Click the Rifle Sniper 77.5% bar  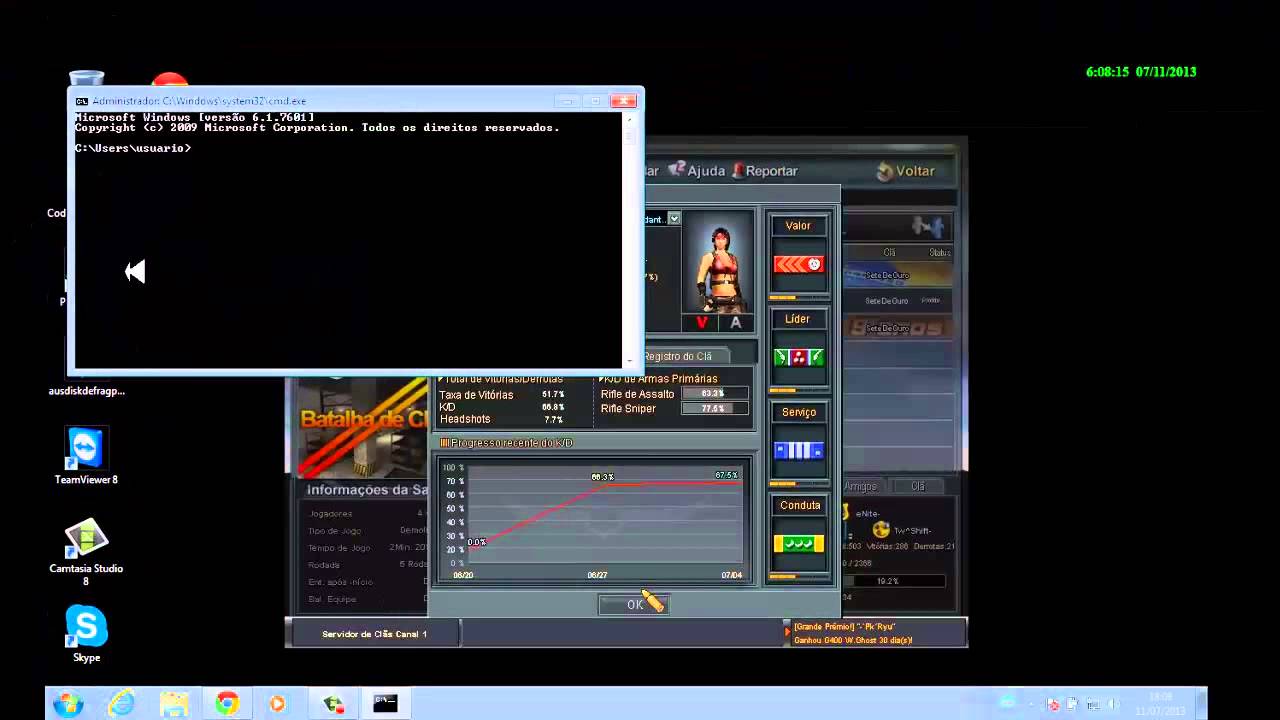click(714, 408)
